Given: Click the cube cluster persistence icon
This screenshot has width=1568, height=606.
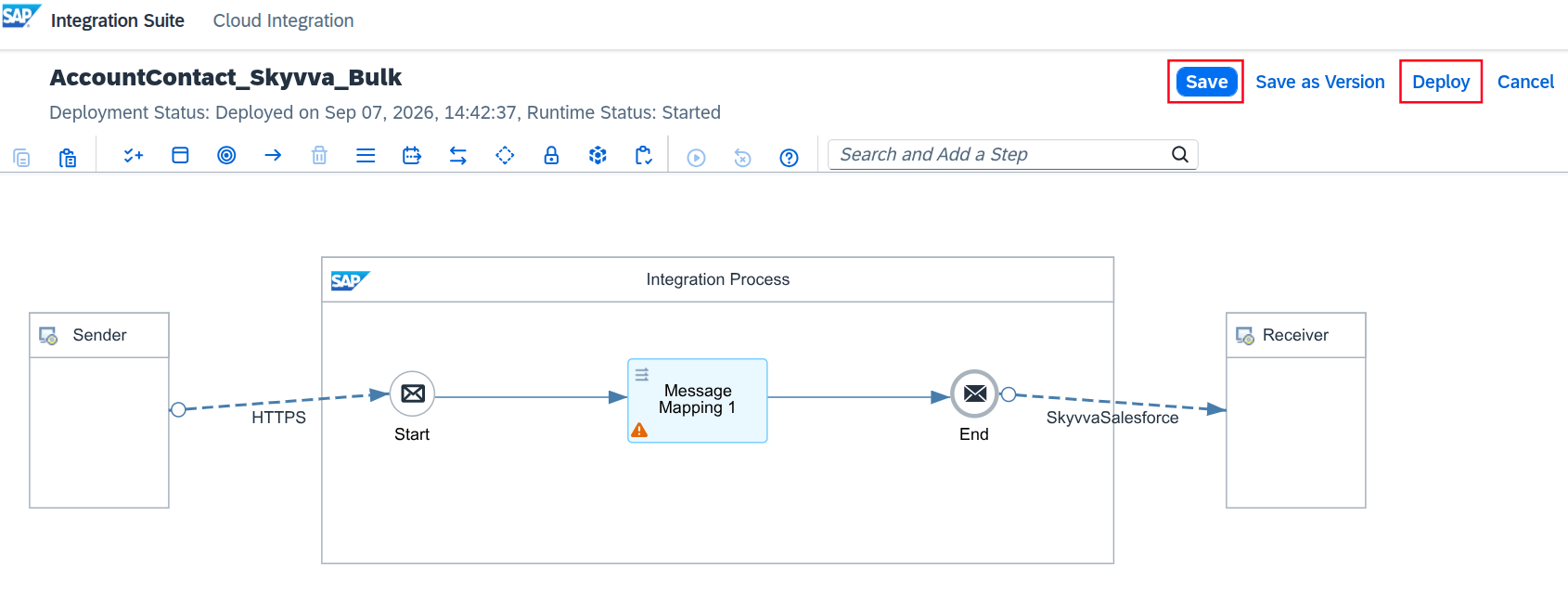Looking at the screenshot, I should pos(598,155).
